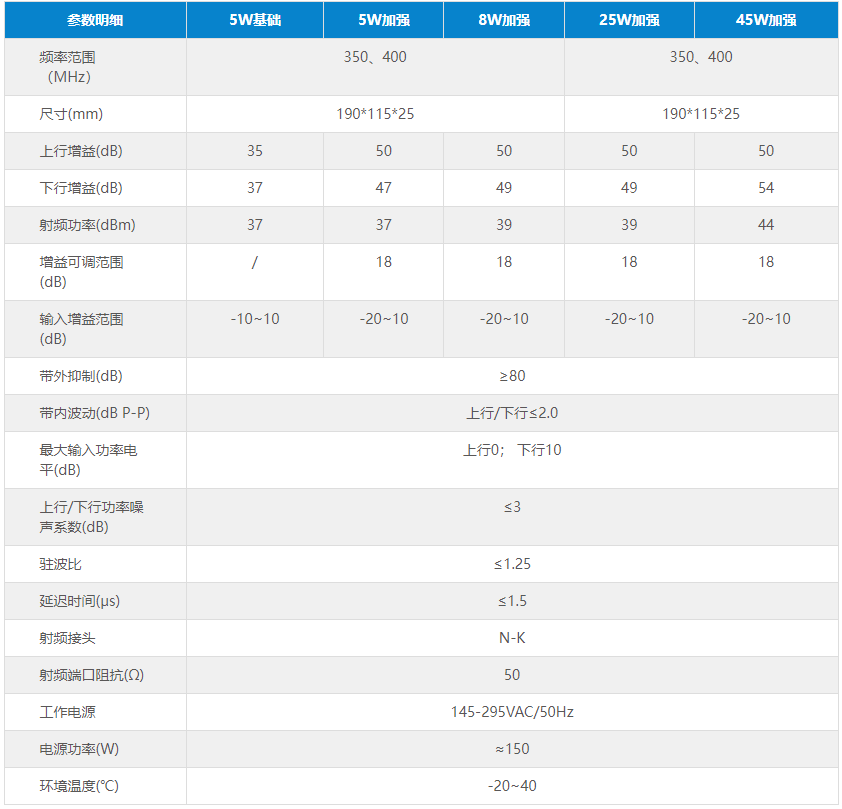Click the 上行/下行≤2.0 波动 value
This screenshot has width=842, height=809.
pos(513,412)
